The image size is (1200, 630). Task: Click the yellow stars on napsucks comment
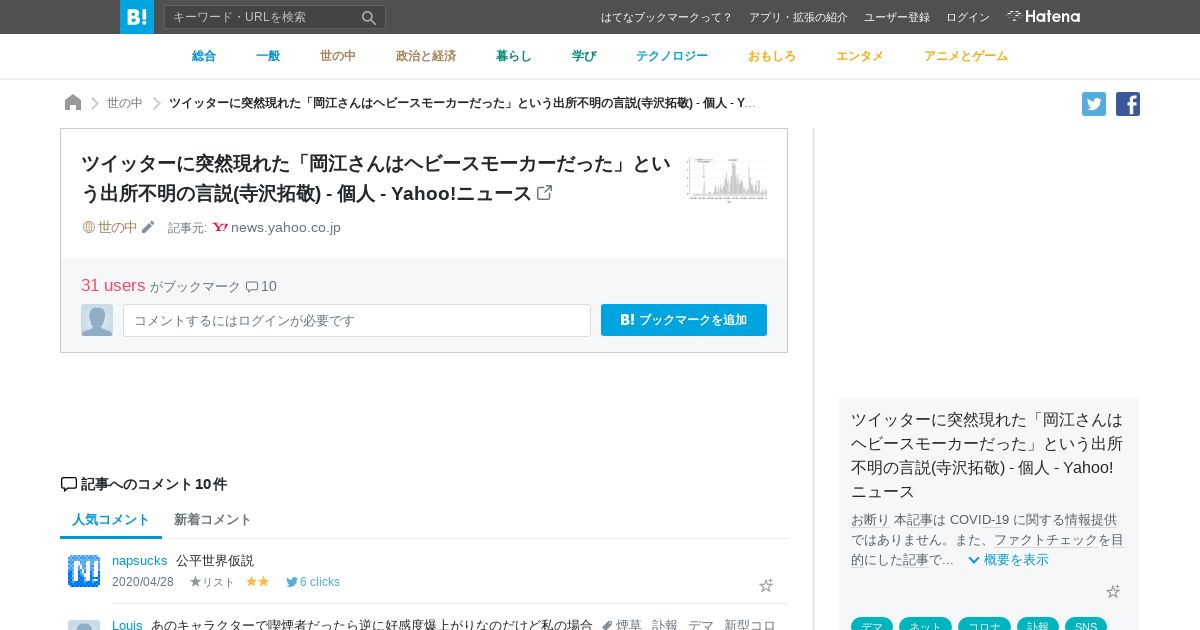258,581
